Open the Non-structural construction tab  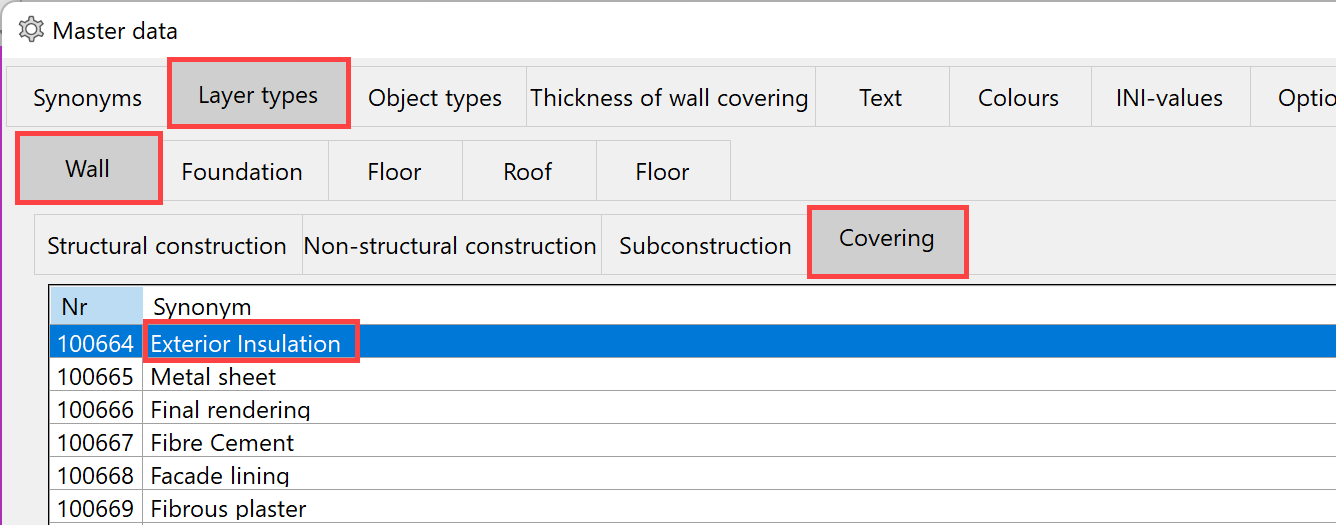tap(450, 245)
